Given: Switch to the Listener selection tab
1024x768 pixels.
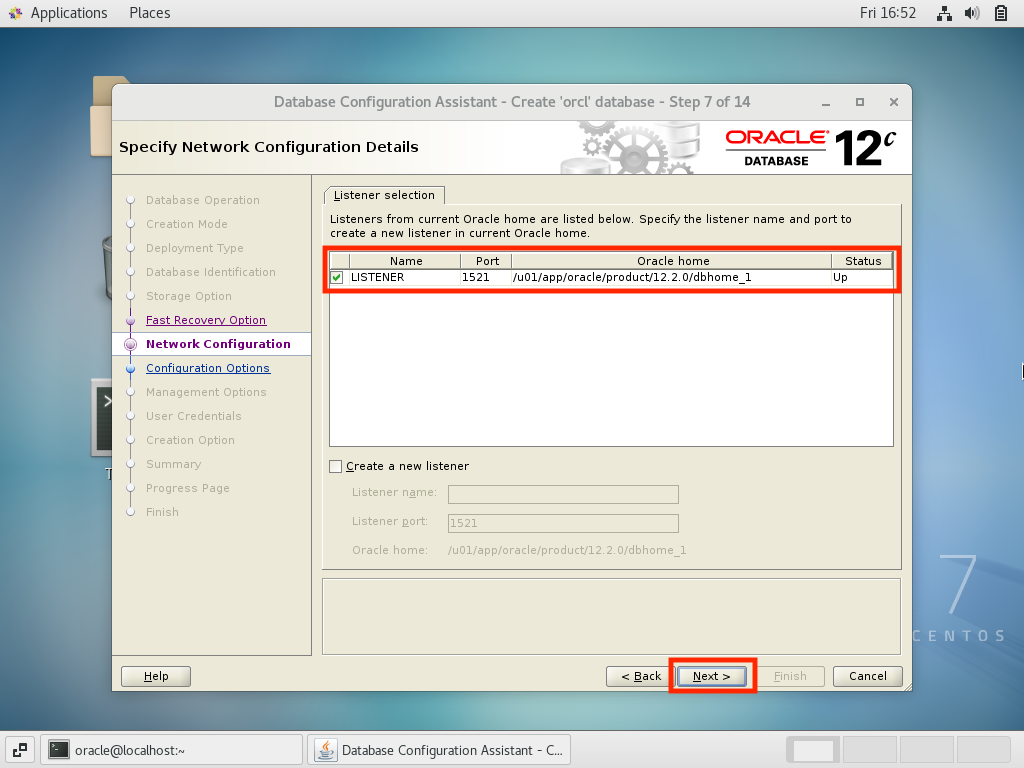Looking at the screenshot, I should [x=384, y=195].
